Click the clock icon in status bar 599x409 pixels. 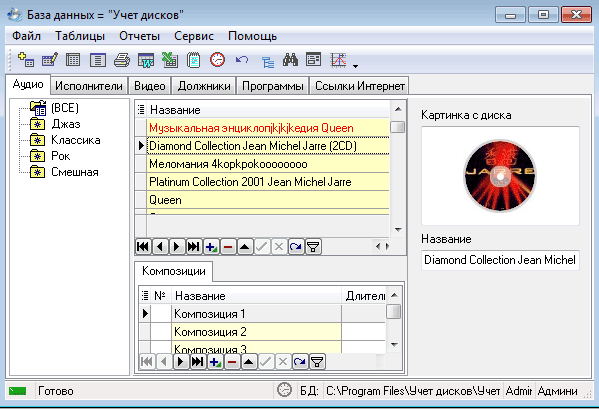pos(284,390)
